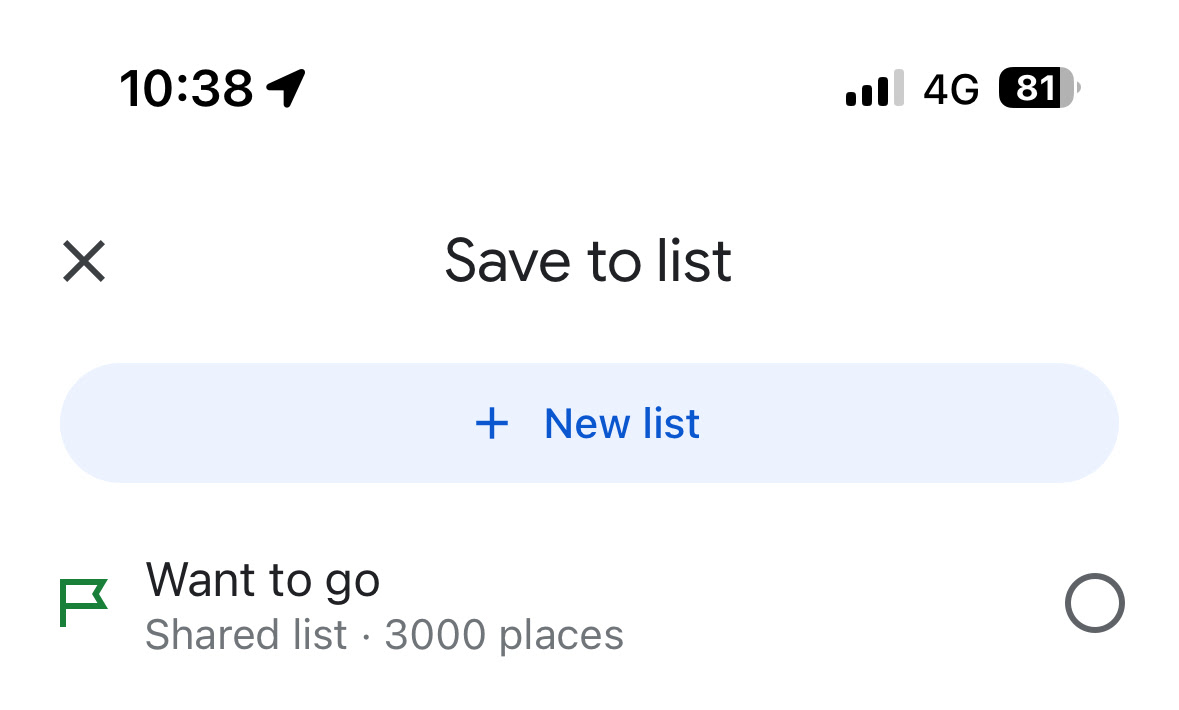Toggle the empty circle for Want to go
The width and height of the screenshot is (1179, 710).
pos(1094,603)
